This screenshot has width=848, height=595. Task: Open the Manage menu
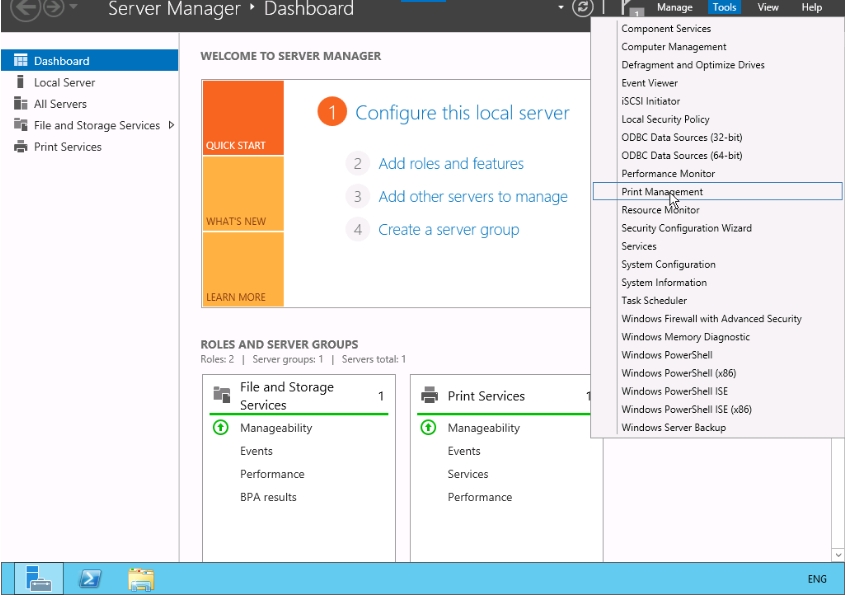click(x=674, y=8)
